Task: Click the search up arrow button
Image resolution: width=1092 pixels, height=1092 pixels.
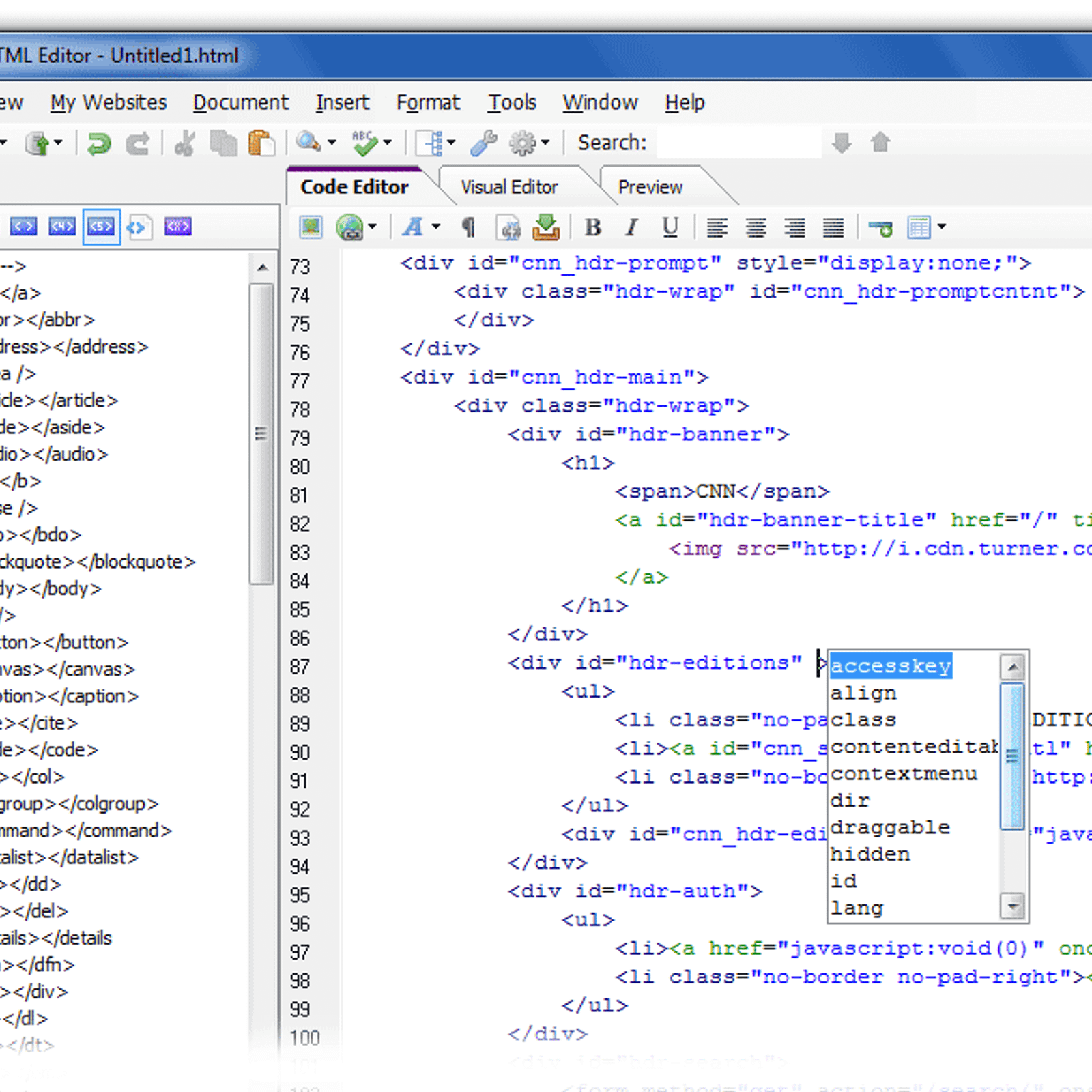Action: tap(880, 142)
